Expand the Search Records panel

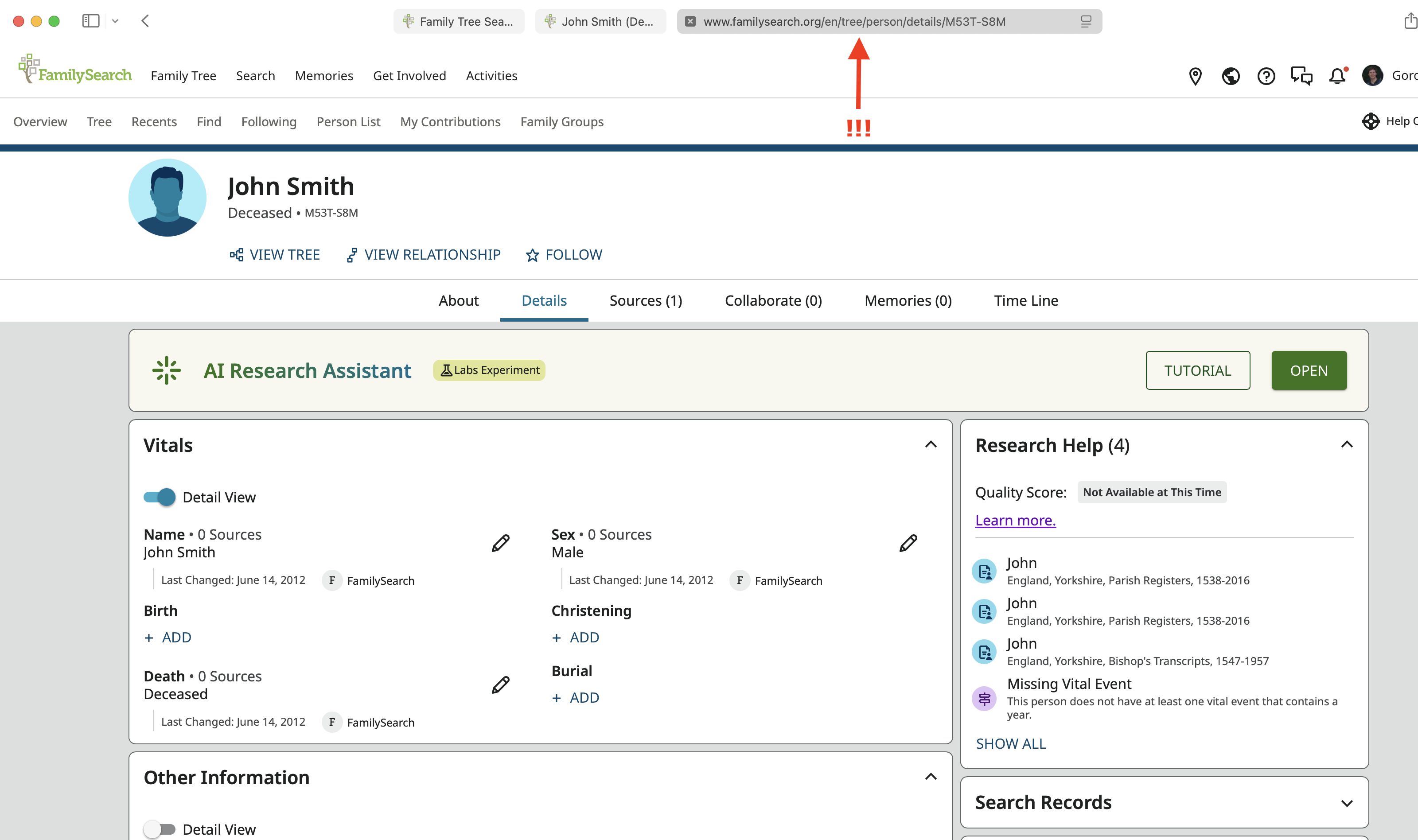(x=1347, y=803)
